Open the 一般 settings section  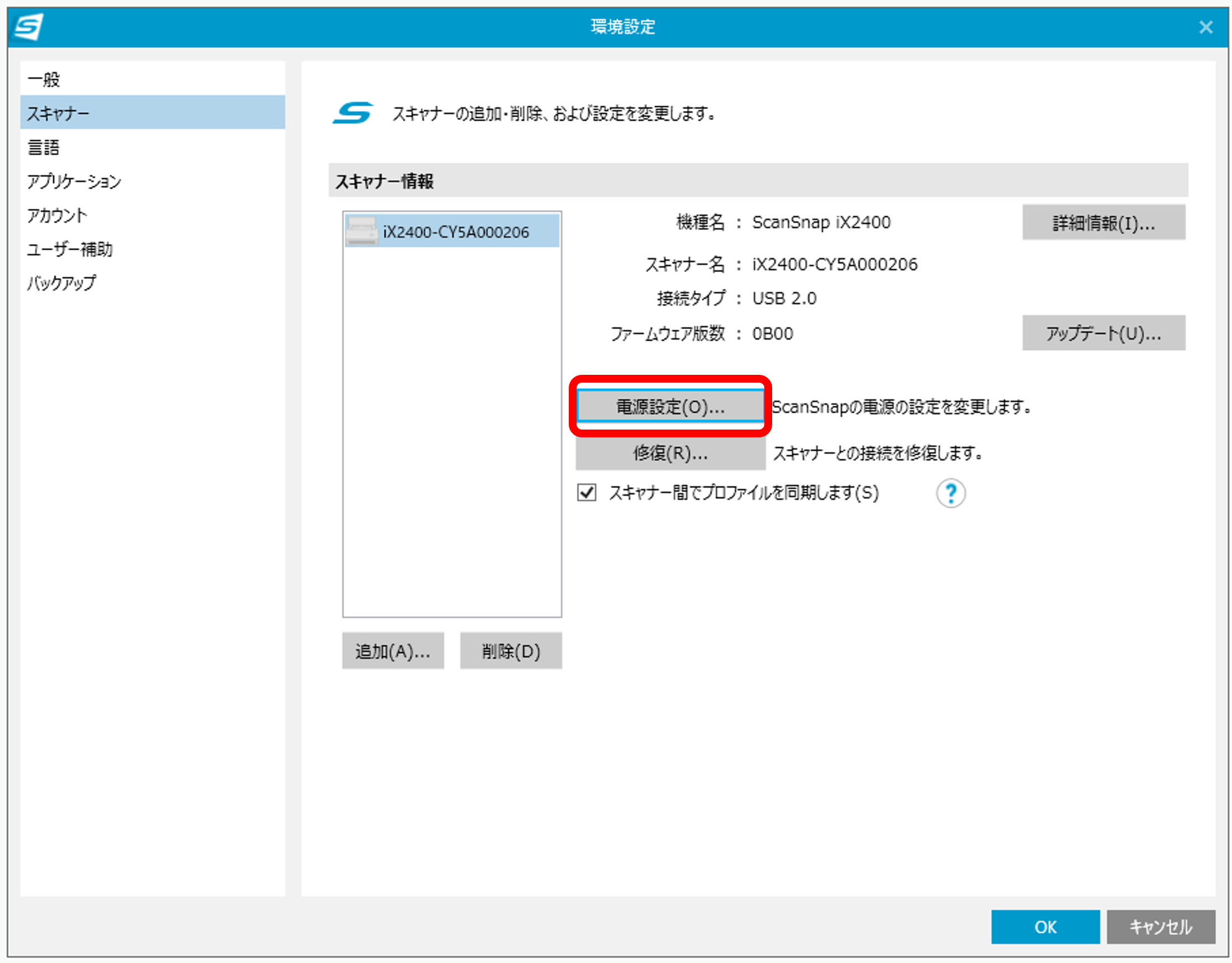point(44,79)
